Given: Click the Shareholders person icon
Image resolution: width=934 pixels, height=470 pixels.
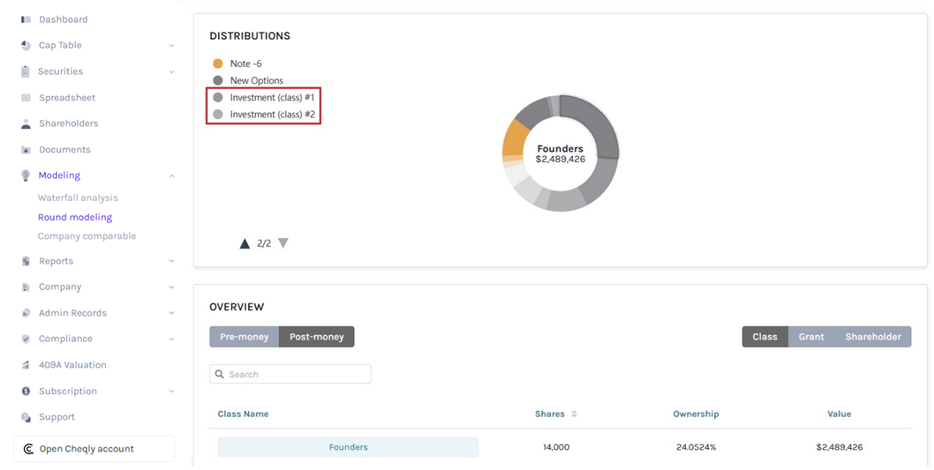Looking at the screenshot, I should pos(26,124).
